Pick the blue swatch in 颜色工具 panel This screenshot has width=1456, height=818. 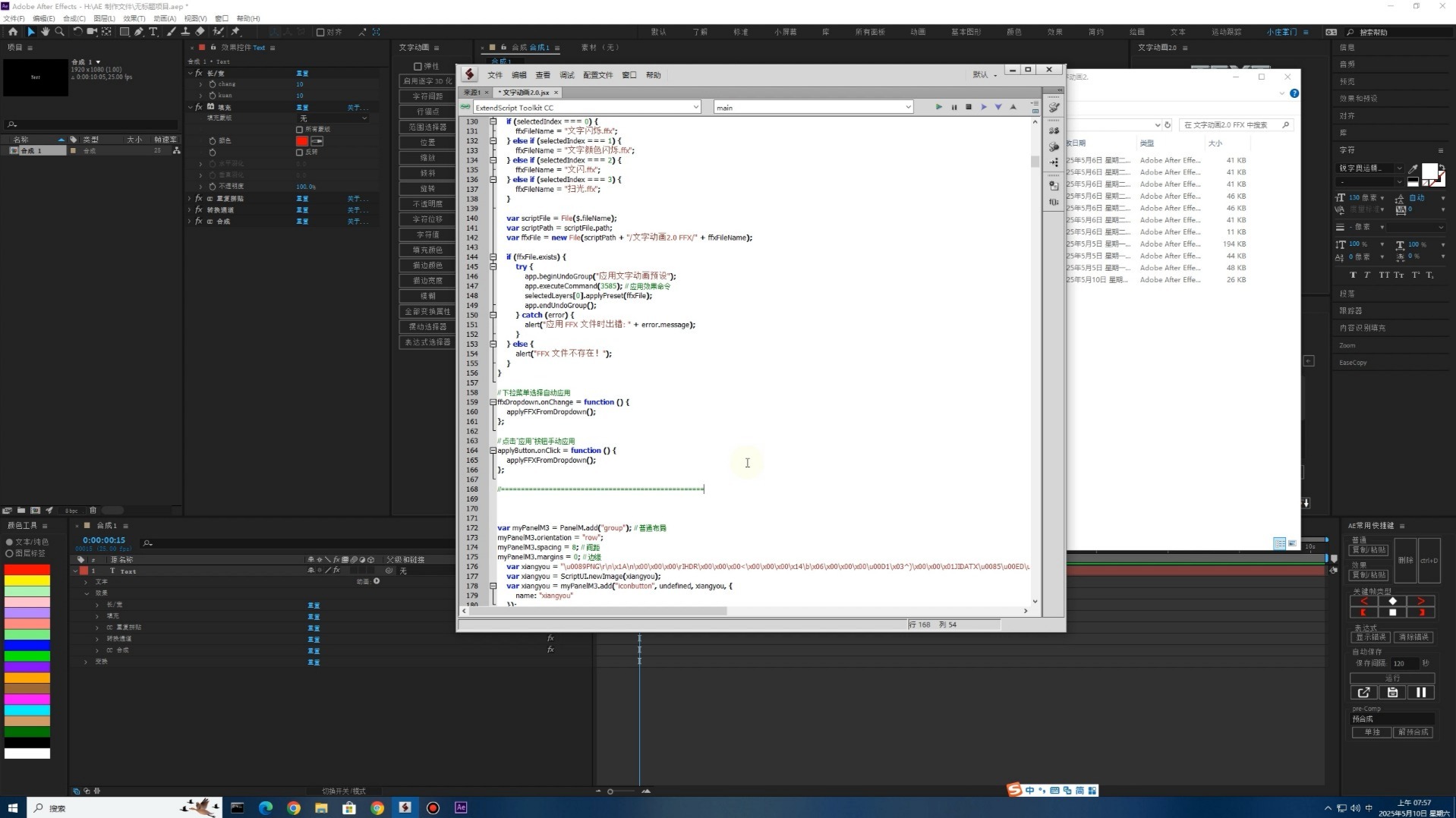point(27,646)
